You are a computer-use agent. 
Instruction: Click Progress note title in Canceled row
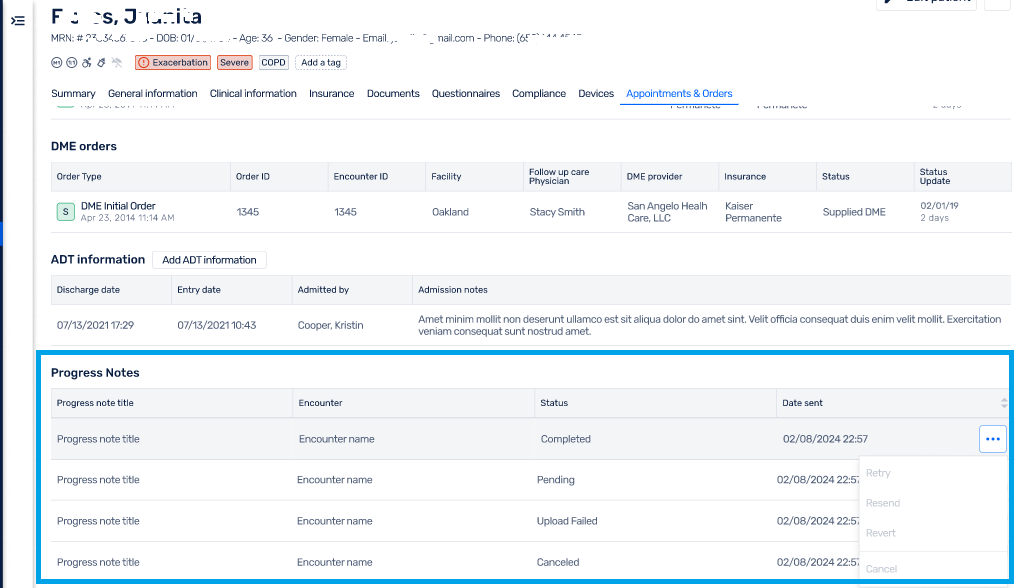point(98,563)
